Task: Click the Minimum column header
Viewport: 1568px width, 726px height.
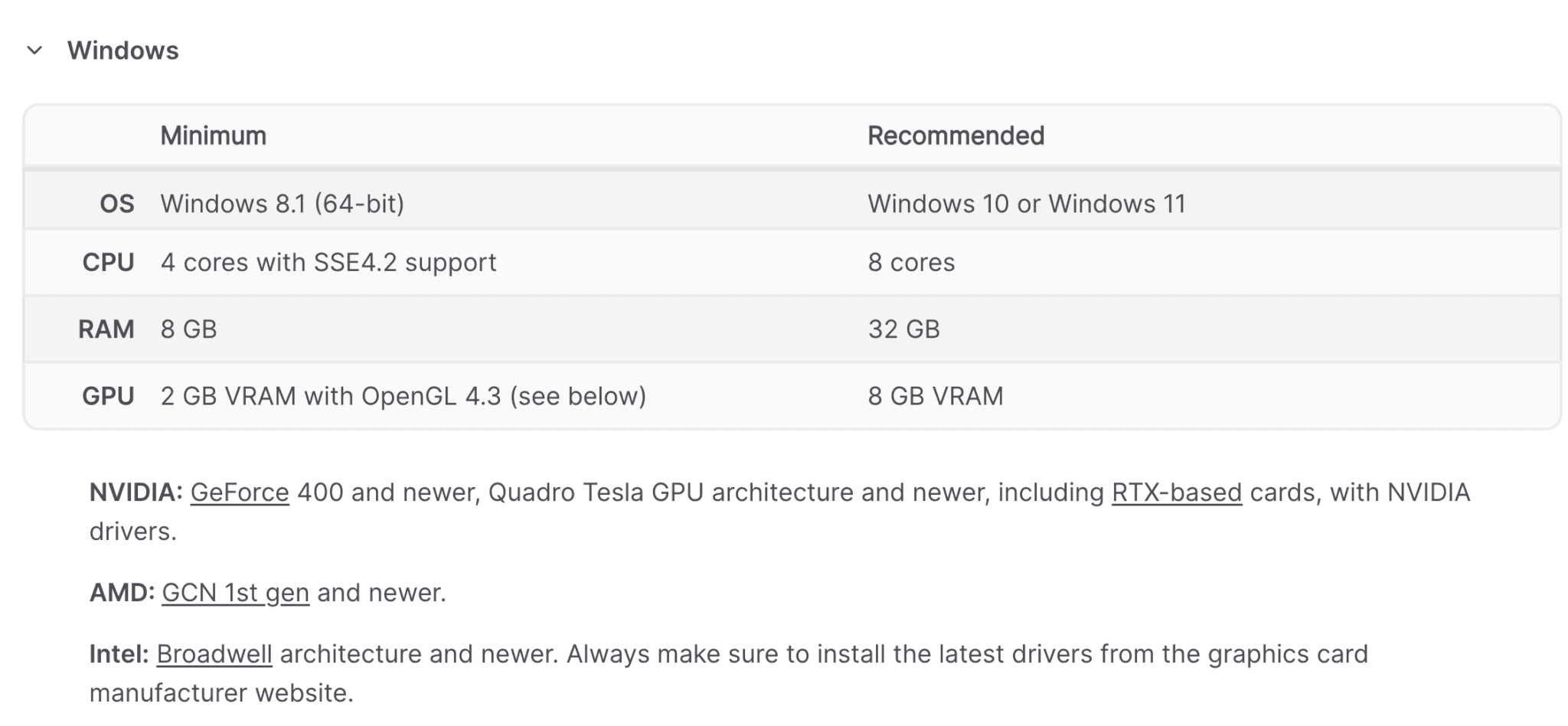Action: [x=213, y=136]
